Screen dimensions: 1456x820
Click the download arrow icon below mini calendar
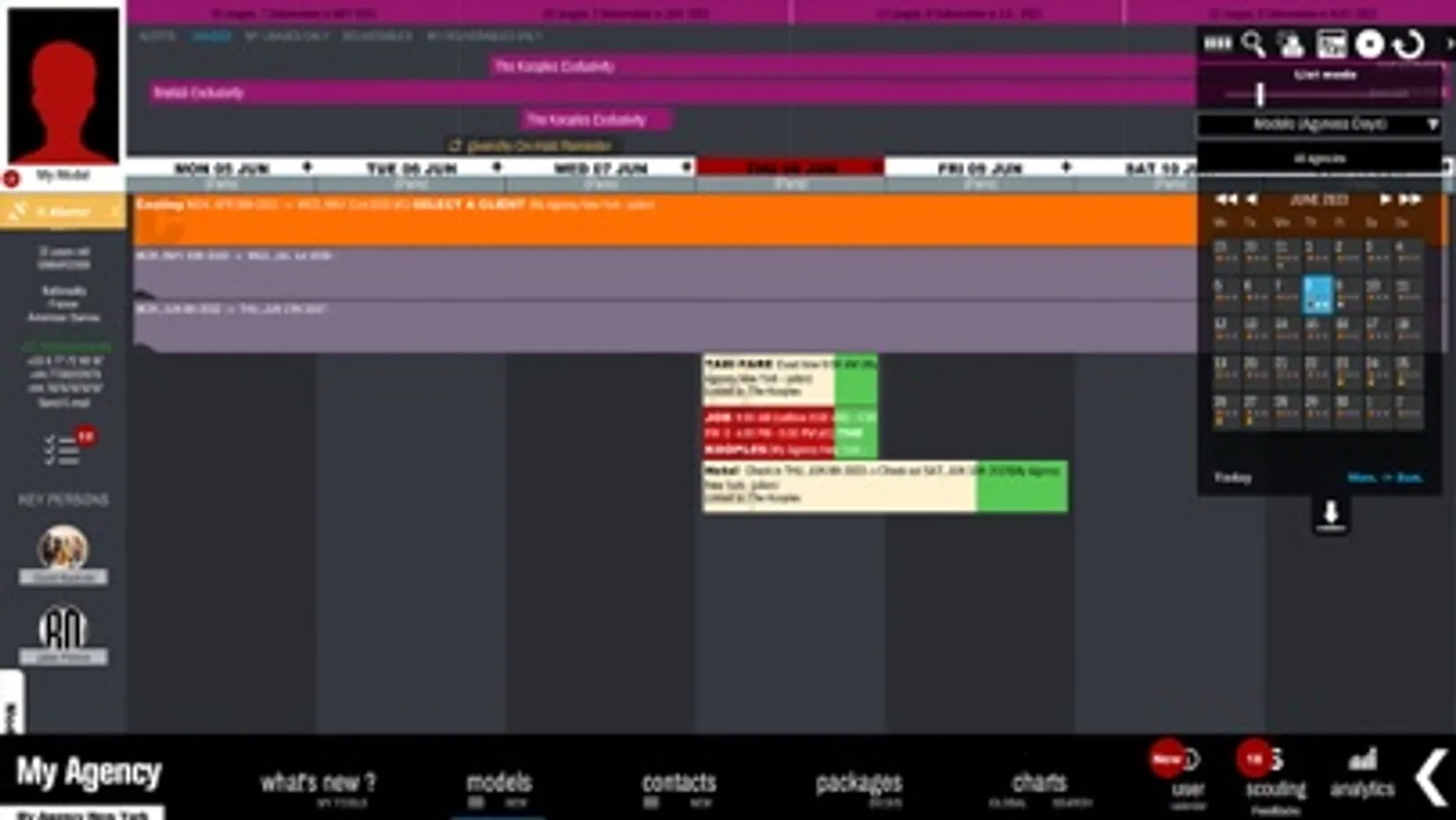click(1330, 515)
